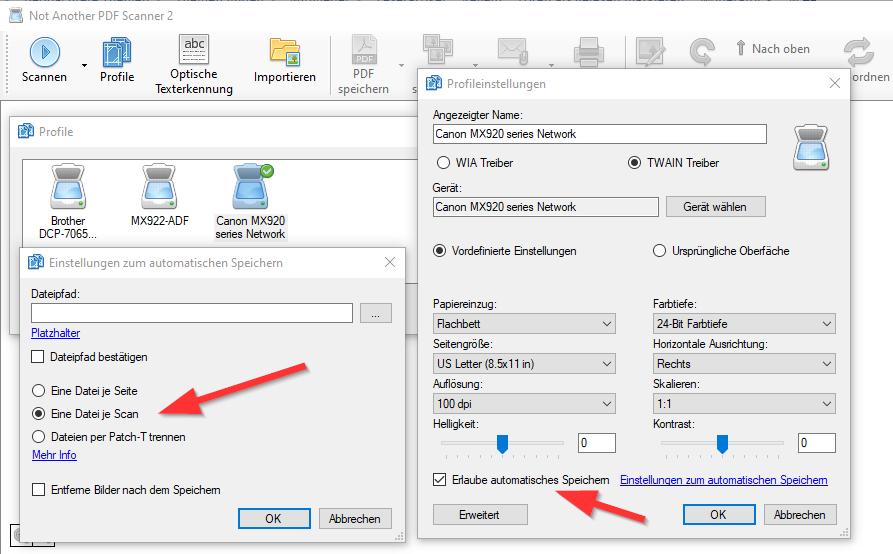Open Optische Texterkennung (OCR) settings
This screenshot has width=893, height=554.
pos(194,64)
